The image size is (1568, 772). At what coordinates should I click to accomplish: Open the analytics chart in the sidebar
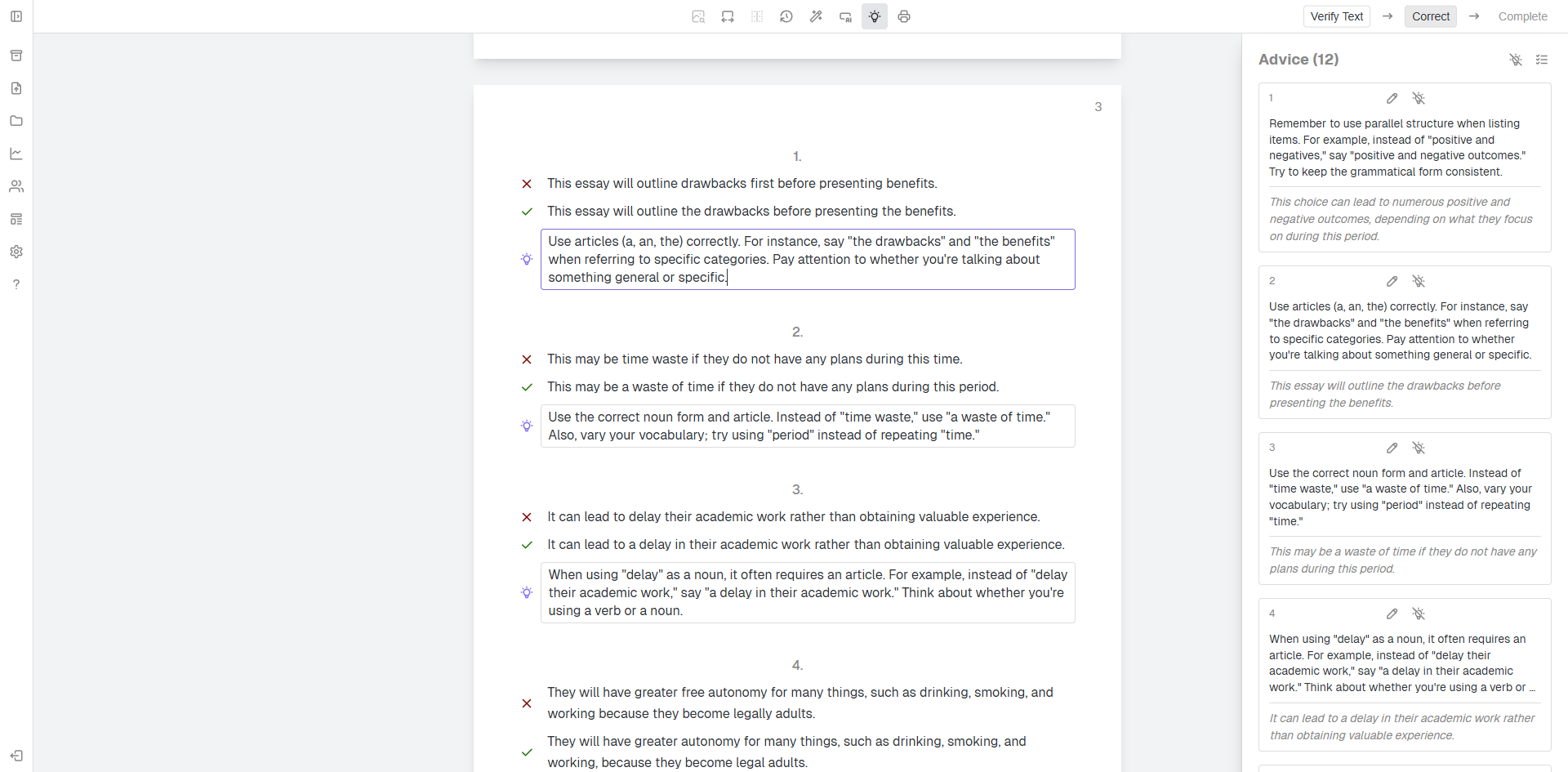(x=16, y=154)
